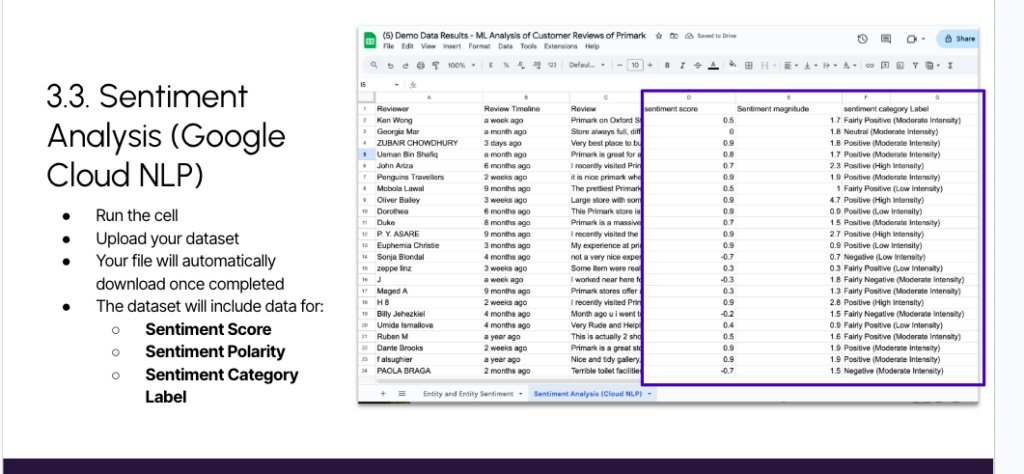
Task: Format as percent
Action: click(x=506, y=65)
